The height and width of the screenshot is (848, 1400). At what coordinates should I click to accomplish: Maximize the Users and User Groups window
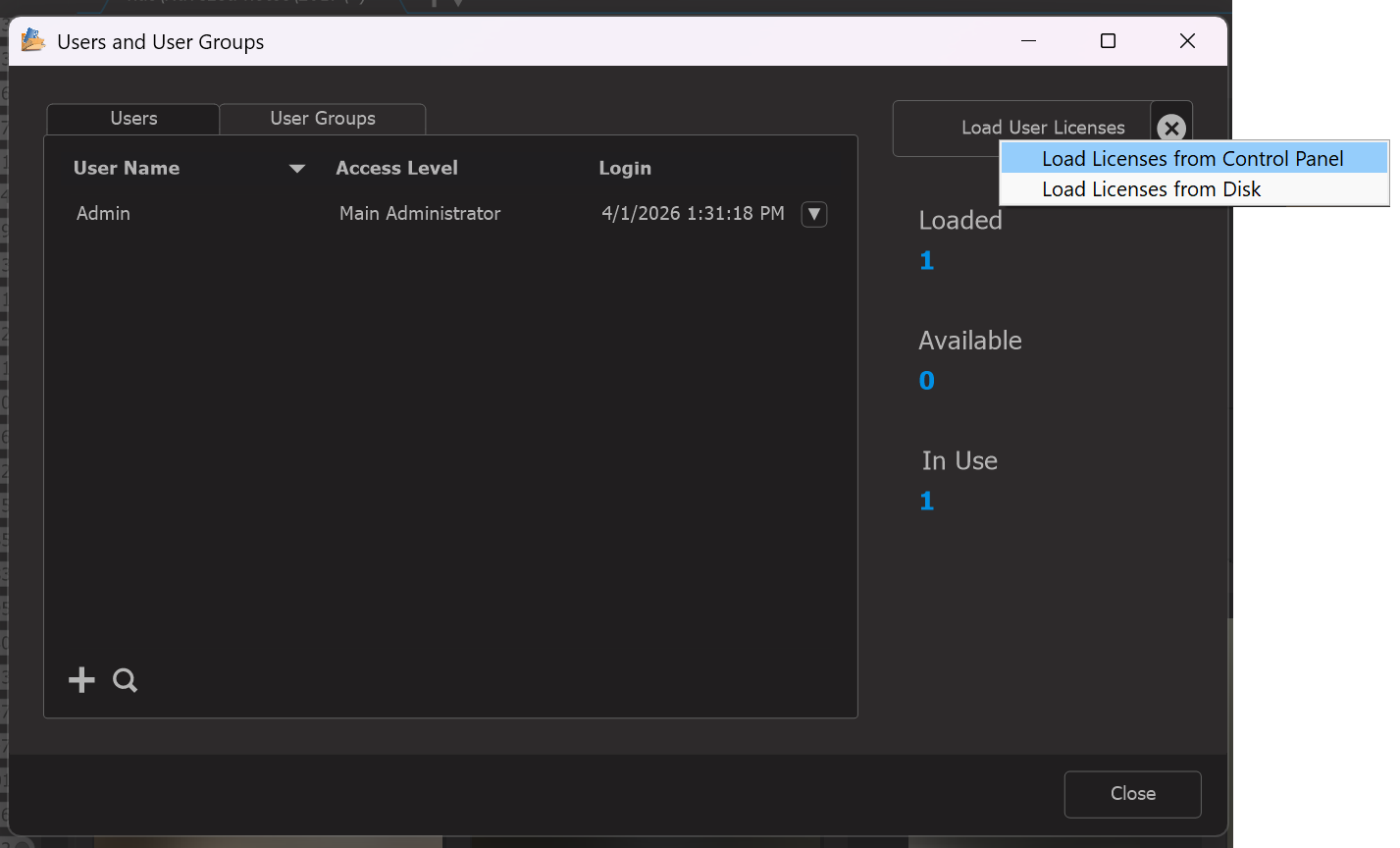(x=1109, y=41)
